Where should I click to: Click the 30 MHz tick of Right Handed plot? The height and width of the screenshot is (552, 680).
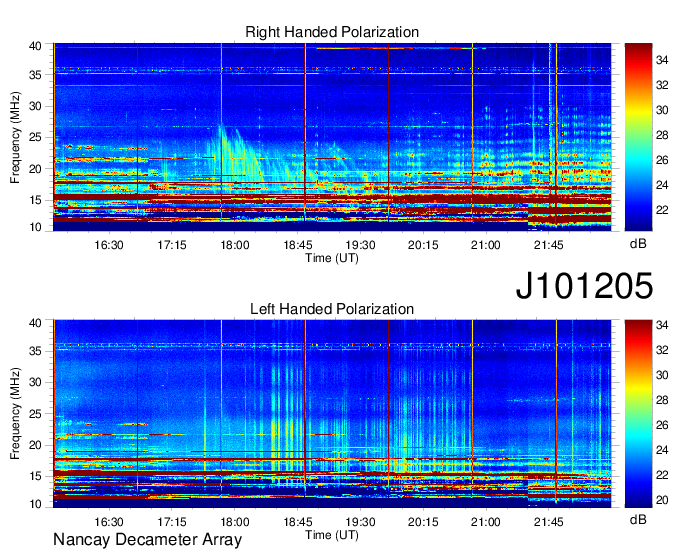coord(35,106)
